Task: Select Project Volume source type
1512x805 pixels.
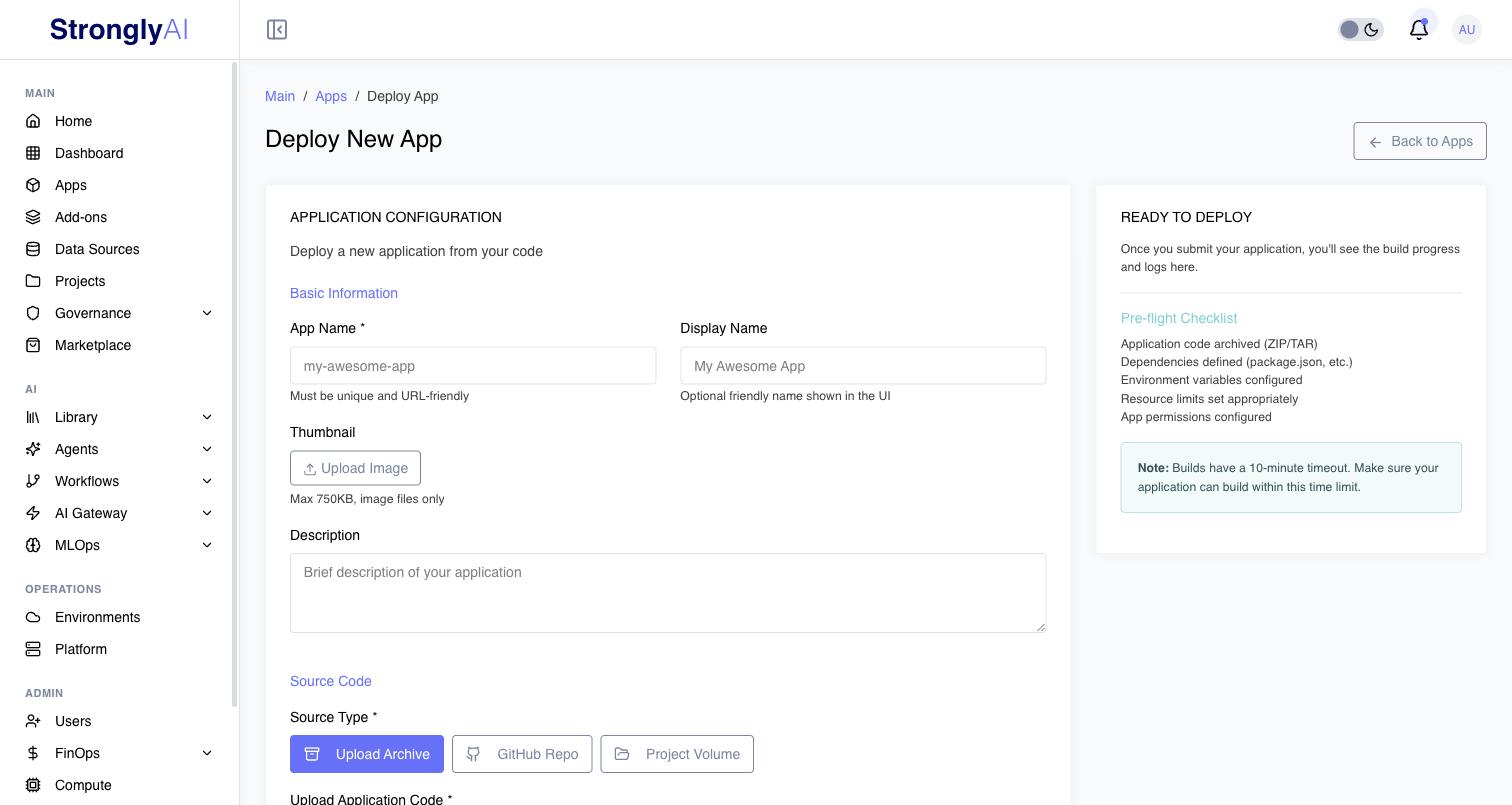Action: tap(677, 754)
